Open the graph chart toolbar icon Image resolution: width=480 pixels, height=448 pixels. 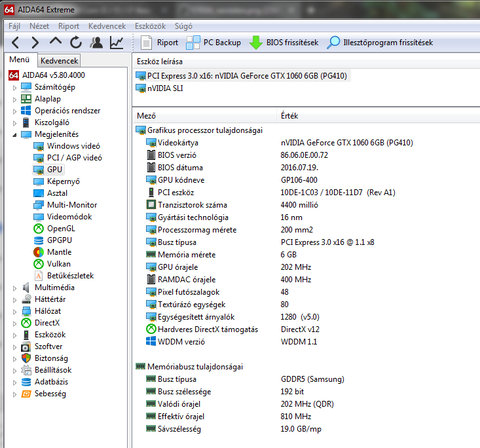(x=117, y=42)
